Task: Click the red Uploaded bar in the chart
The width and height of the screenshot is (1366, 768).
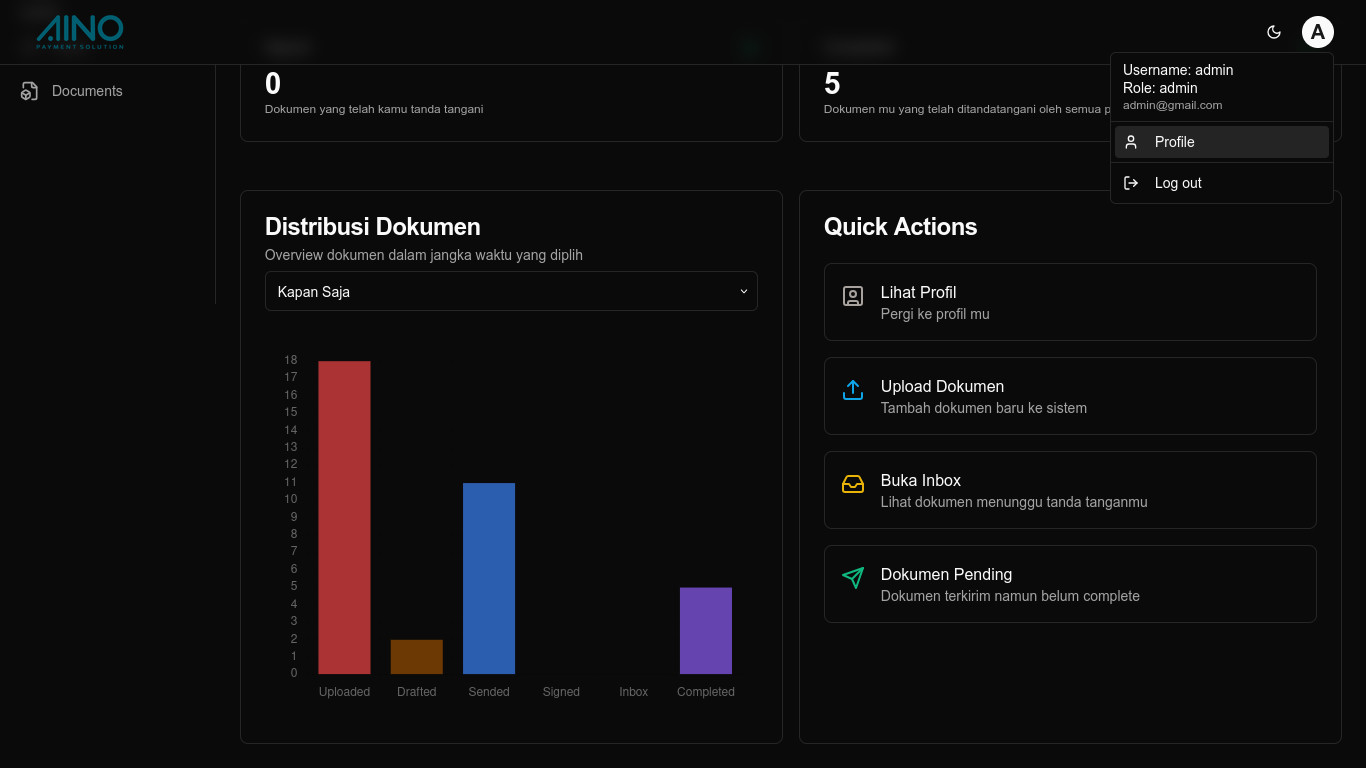Action: [344, 515]
